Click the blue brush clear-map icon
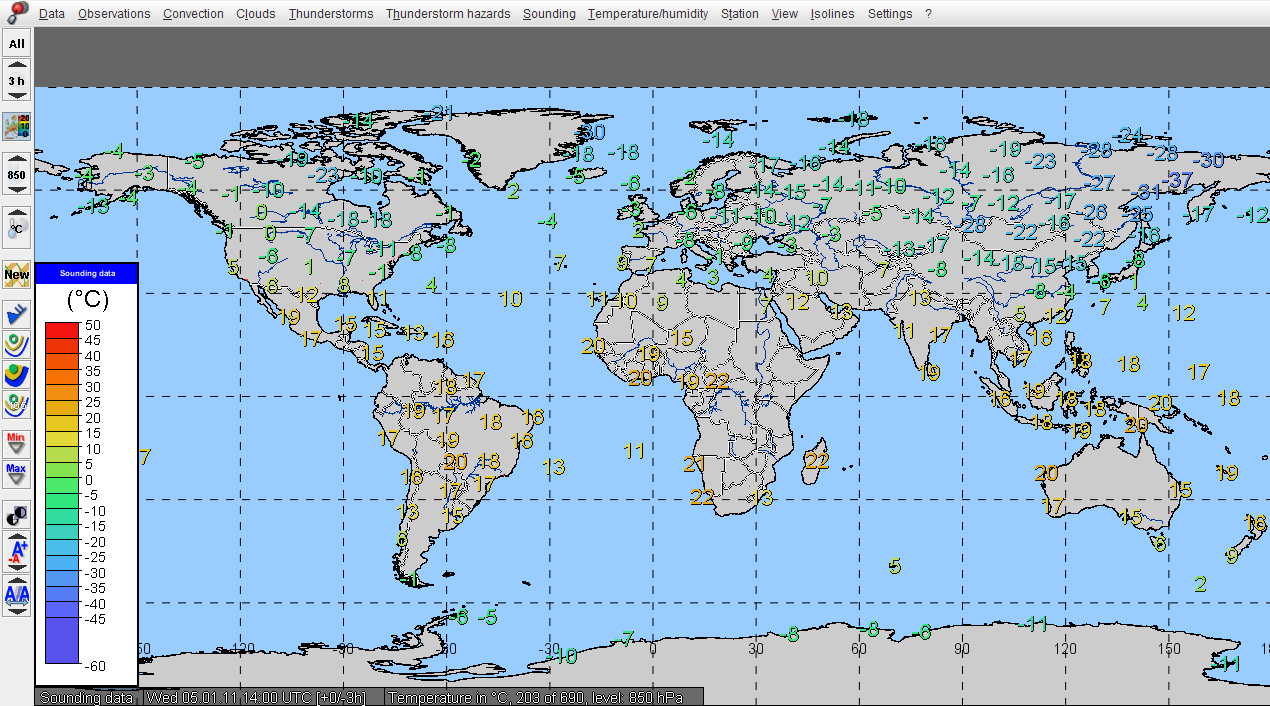The image size is (1270, 706). [x=17, y=315]
